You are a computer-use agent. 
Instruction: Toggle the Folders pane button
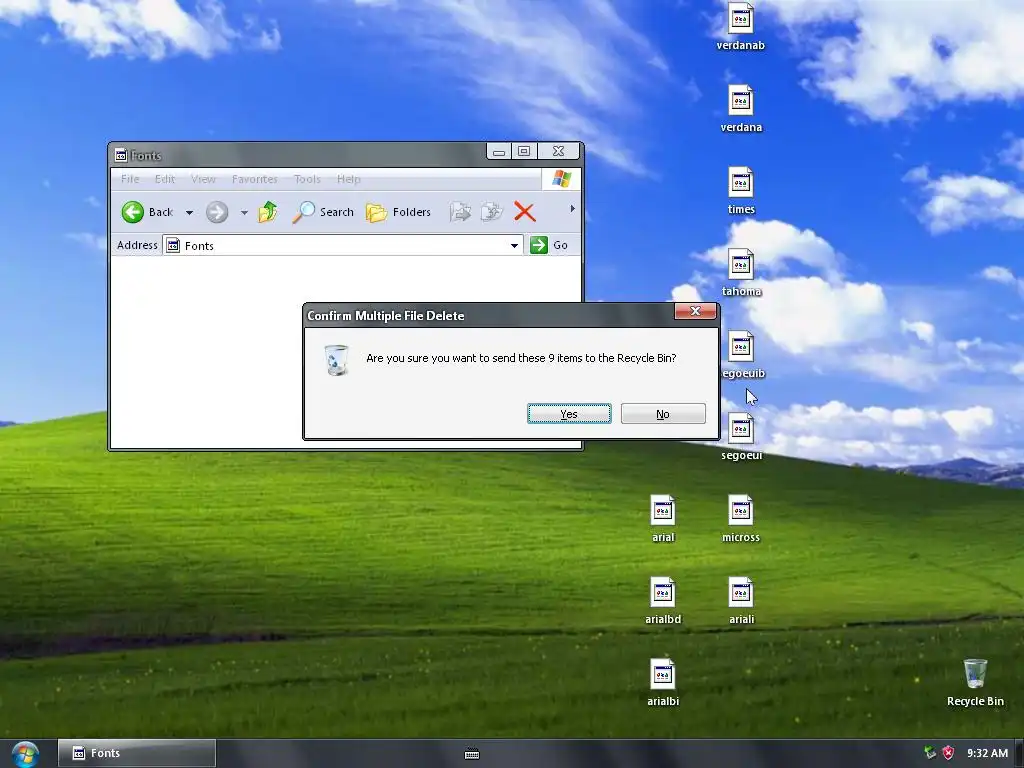pos(398,212)
